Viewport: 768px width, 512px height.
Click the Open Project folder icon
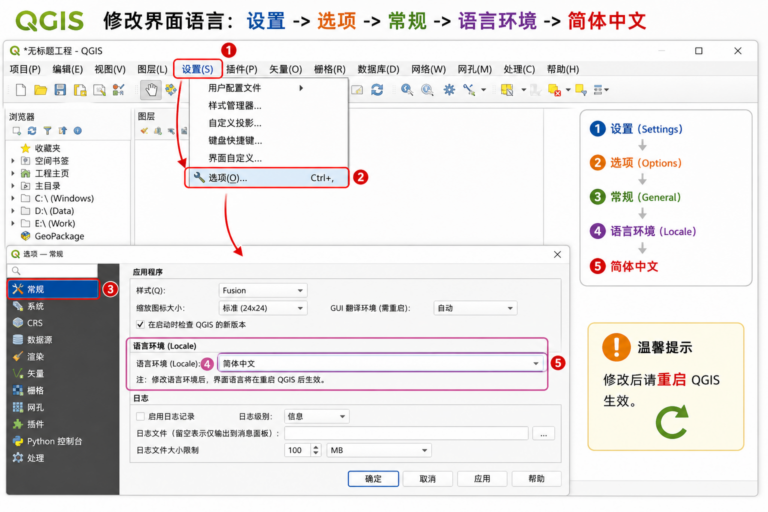[40, 90]
